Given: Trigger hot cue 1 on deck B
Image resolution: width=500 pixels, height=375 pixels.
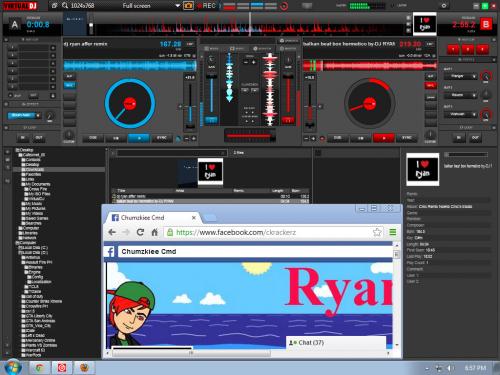Looking at the screenshot, I should (453, 50).
